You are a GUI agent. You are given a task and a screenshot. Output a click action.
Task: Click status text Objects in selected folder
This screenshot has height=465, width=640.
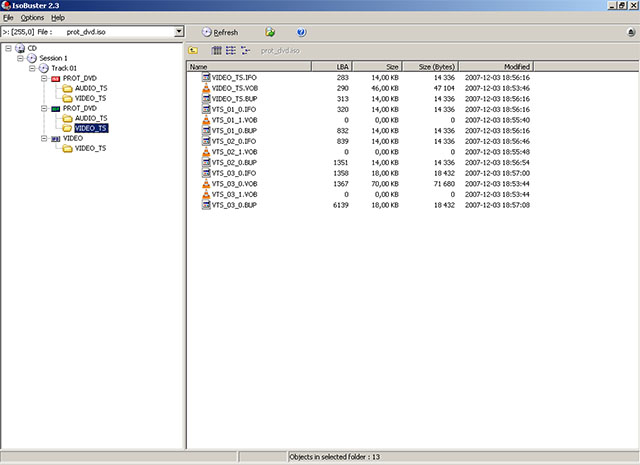pyautogui.click(x=335, y=457)
